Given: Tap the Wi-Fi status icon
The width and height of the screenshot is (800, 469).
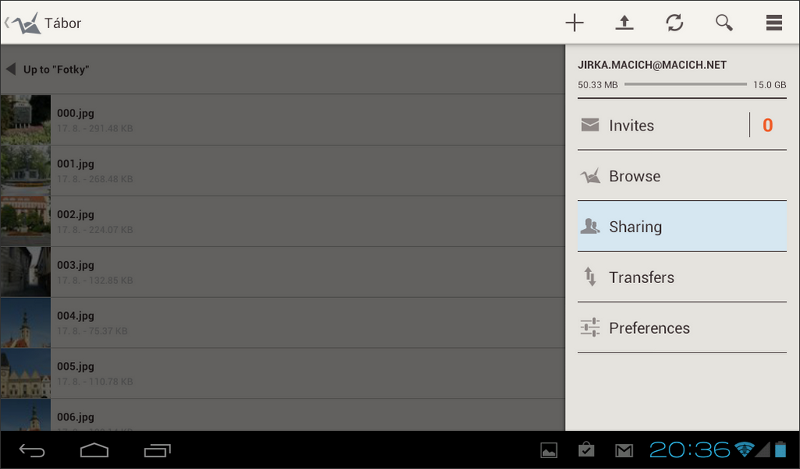Looking at the screenshot, I should tap(744, 450).
